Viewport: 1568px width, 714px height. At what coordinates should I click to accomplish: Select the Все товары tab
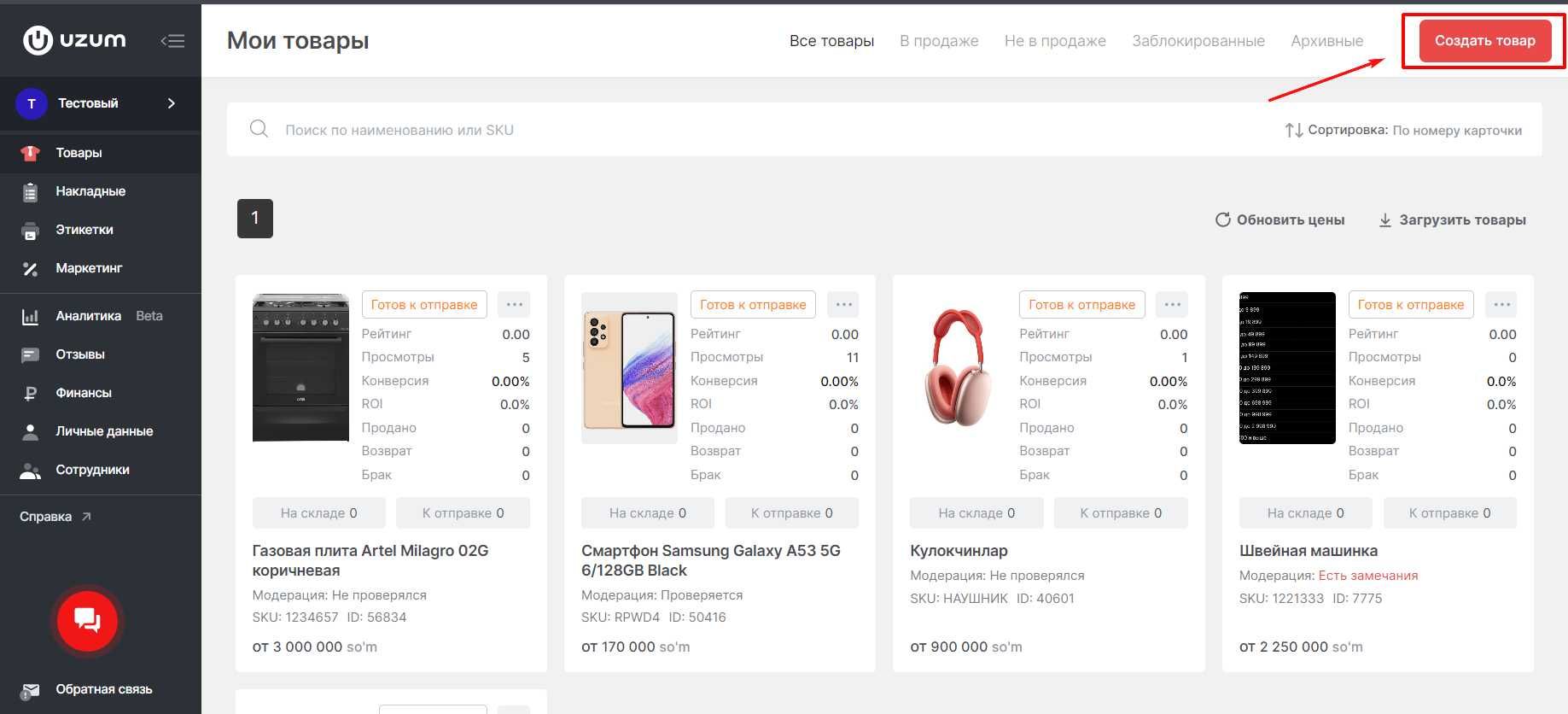(831, 41)
